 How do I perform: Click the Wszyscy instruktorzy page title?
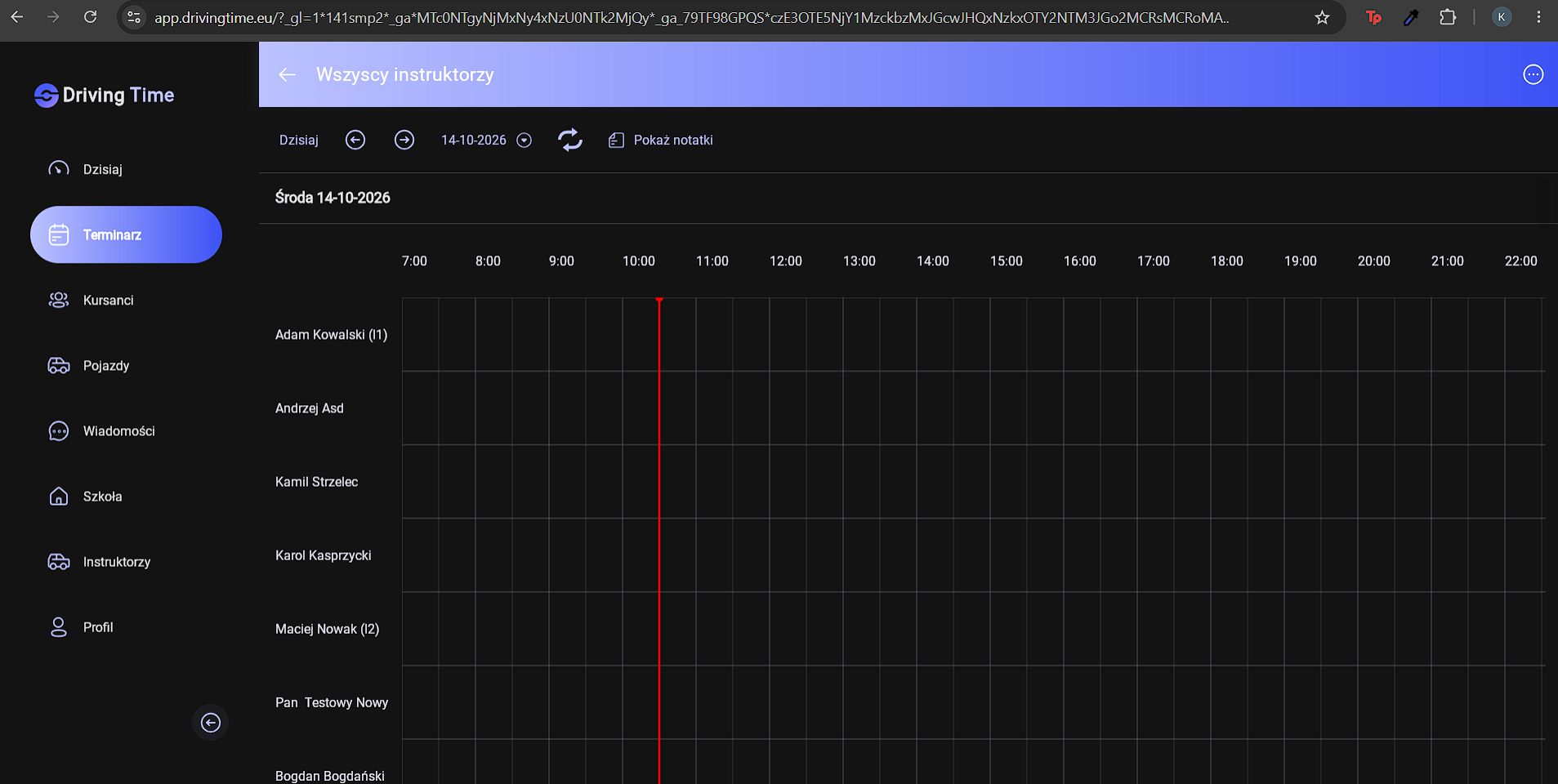click(x=404, y=74)
